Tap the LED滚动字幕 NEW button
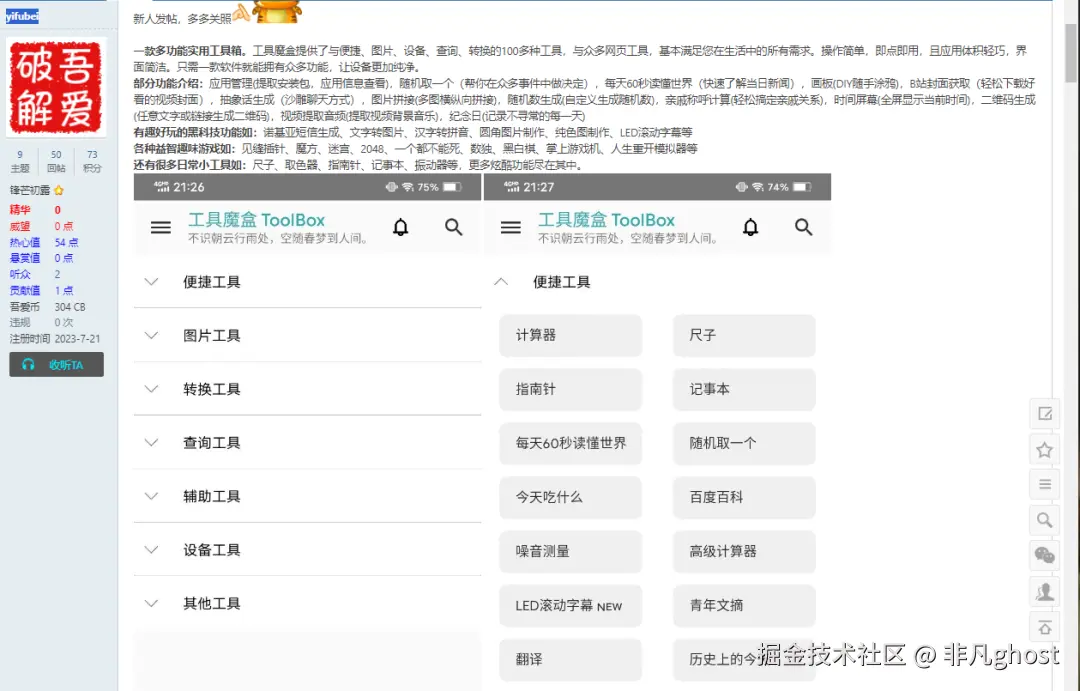This screenshot has height=691, width=1080. [570, 606]
